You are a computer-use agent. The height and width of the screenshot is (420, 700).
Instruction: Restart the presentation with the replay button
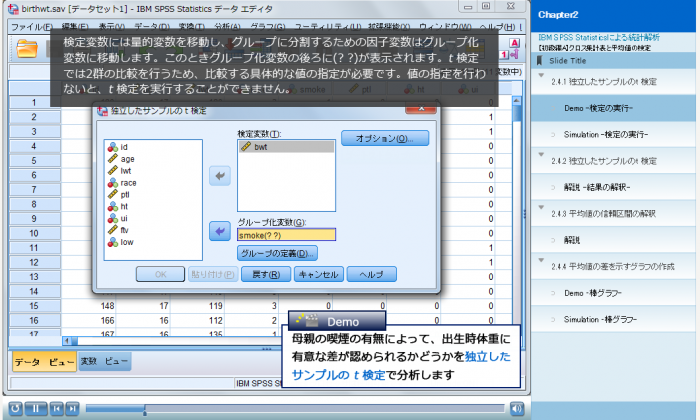(15, 408)
